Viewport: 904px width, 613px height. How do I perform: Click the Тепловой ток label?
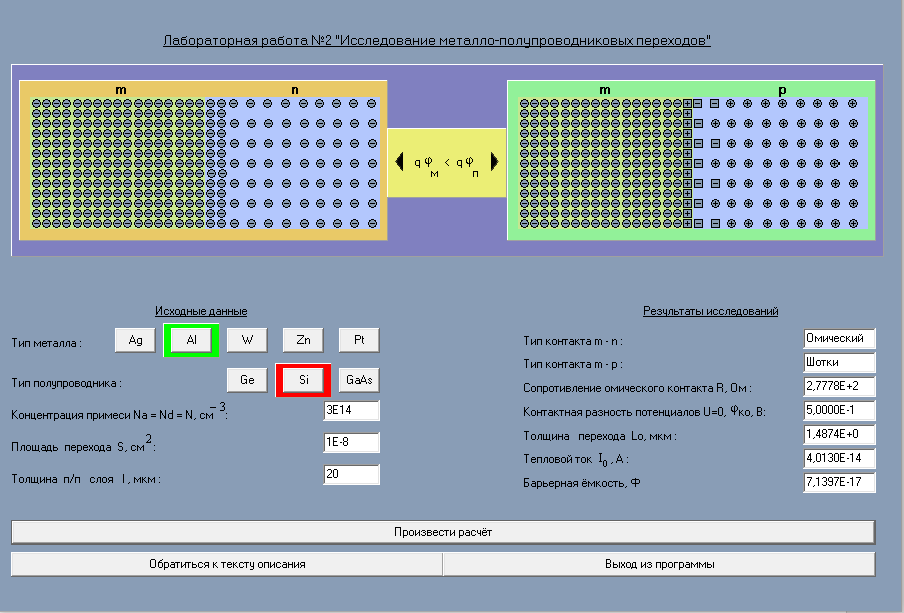[x=575, y=460]
